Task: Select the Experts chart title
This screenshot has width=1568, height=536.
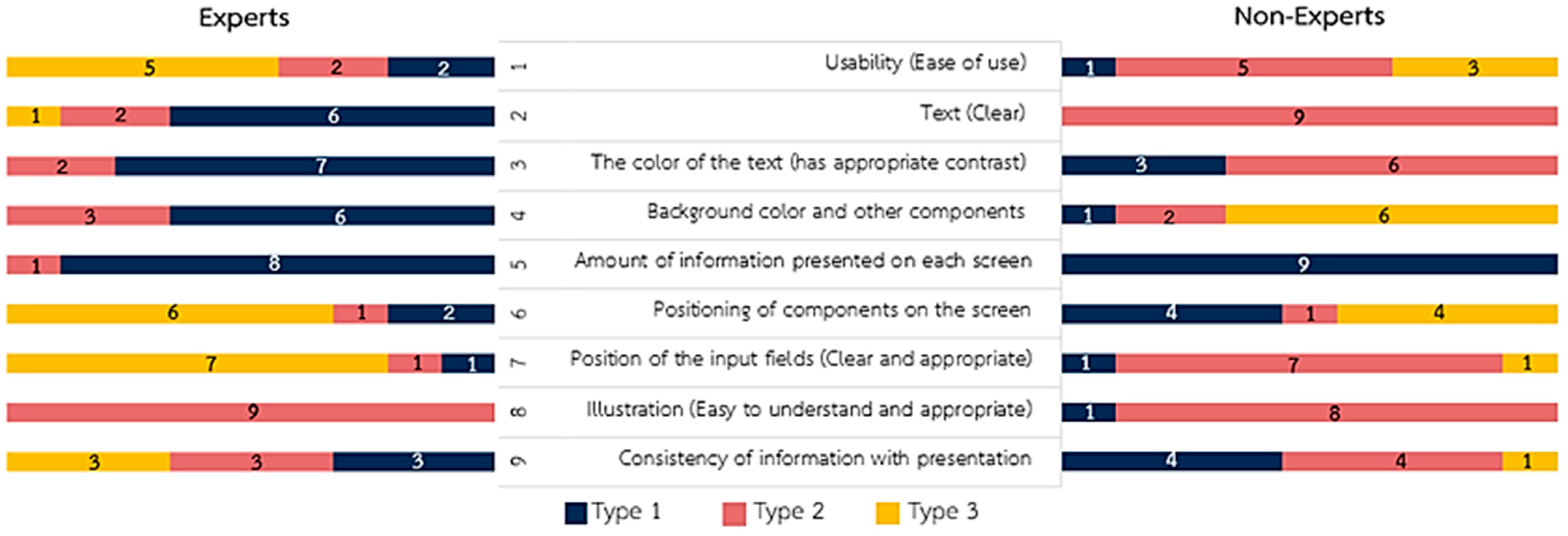Action: [244, 17]
